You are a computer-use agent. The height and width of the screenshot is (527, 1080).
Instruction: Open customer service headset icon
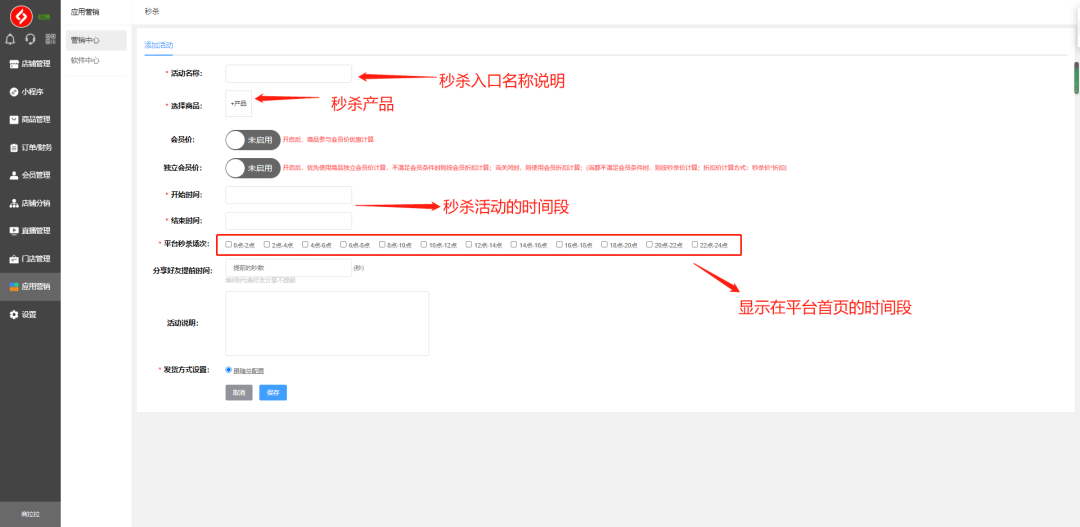pyautogui.click(x=30, y=39)
